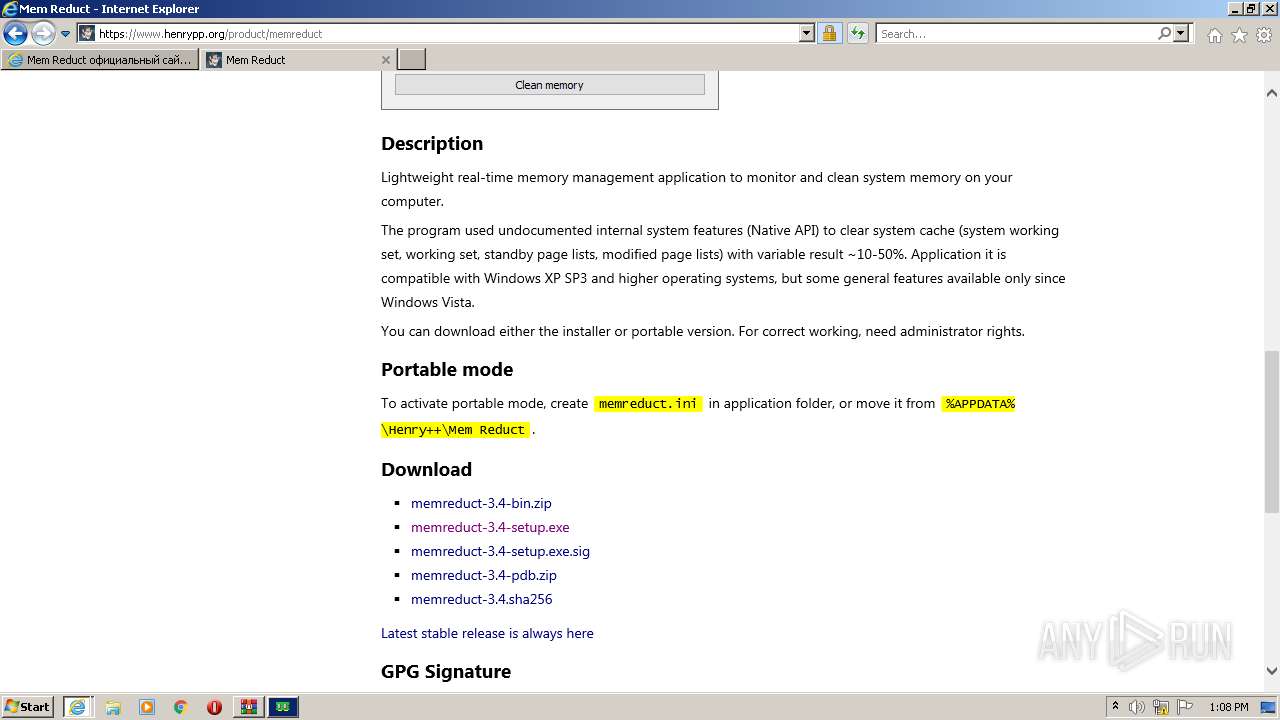This screenshot has width=1280, height=720.
Task: Go back with the browser Back arrow
Action: tap(15, 33)
